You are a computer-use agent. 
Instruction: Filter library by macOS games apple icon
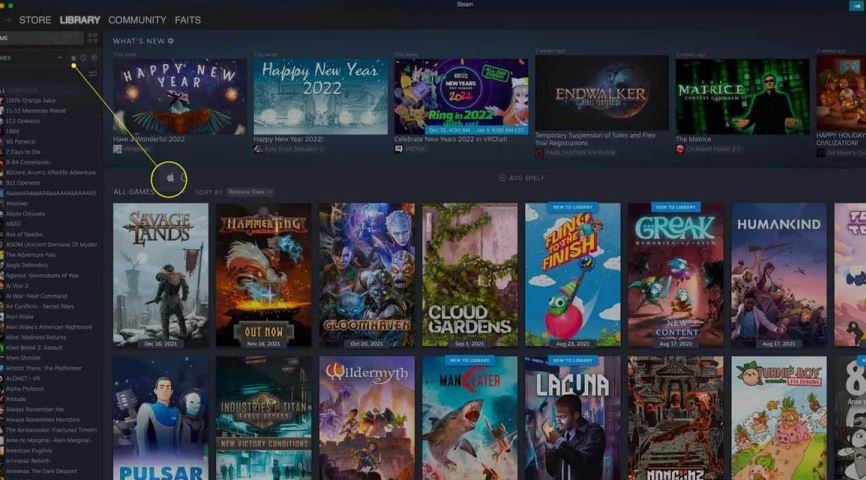pos(73,58)
